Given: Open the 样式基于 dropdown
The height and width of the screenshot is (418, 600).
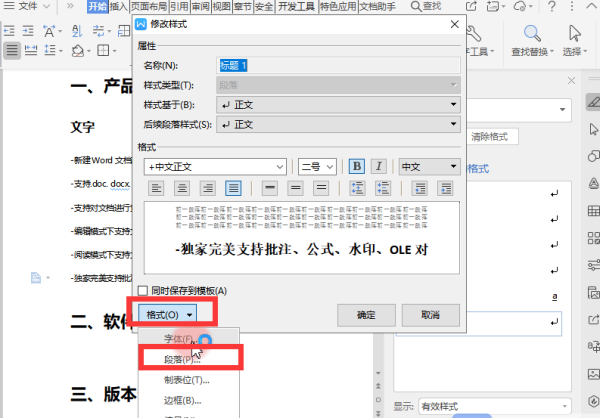Looking at the screenshot, I should click(x=338, y=104).
